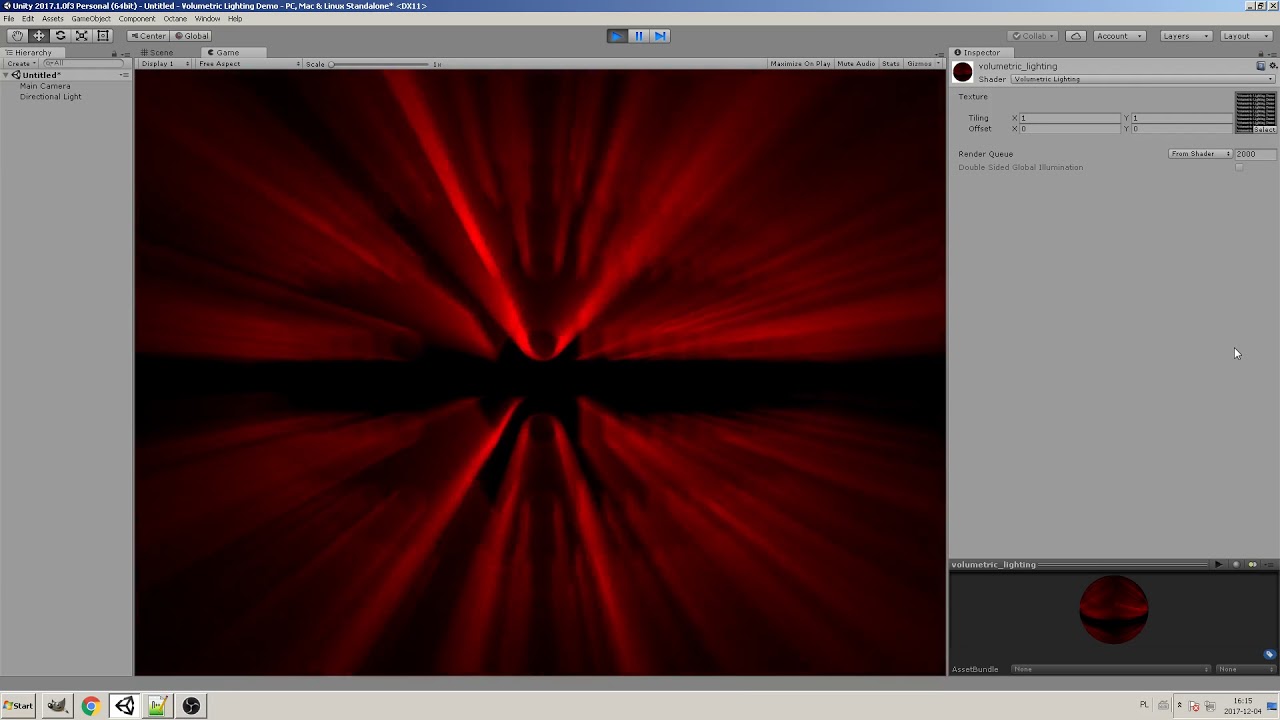
Task: Open the GameObject menu
Action: 91,19
